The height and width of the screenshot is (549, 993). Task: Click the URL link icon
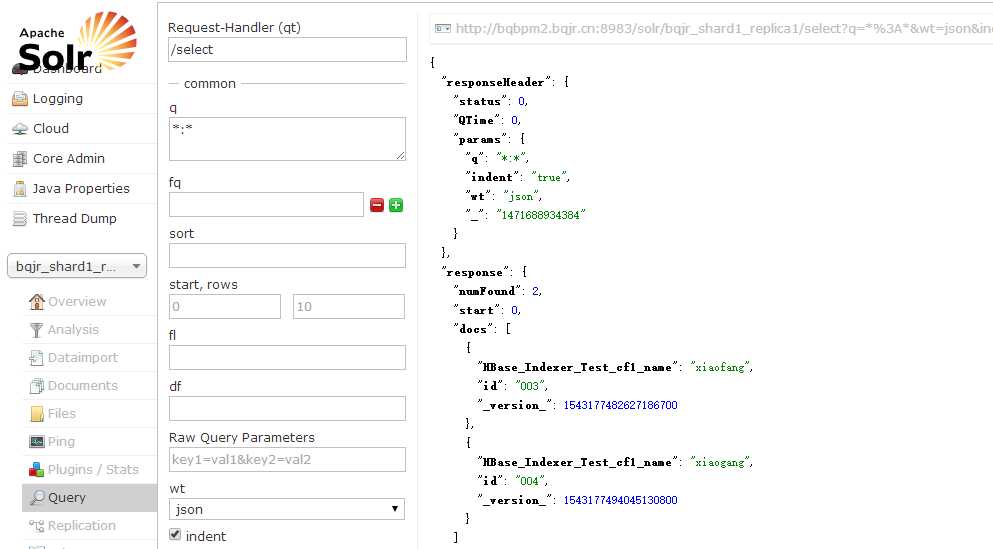pos(443,28)
